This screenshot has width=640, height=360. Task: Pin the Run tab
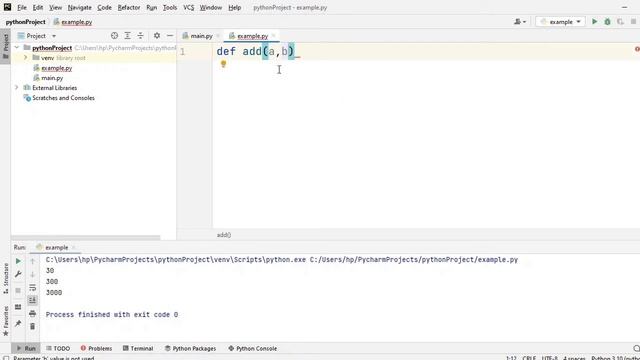[x=18, y=324]
